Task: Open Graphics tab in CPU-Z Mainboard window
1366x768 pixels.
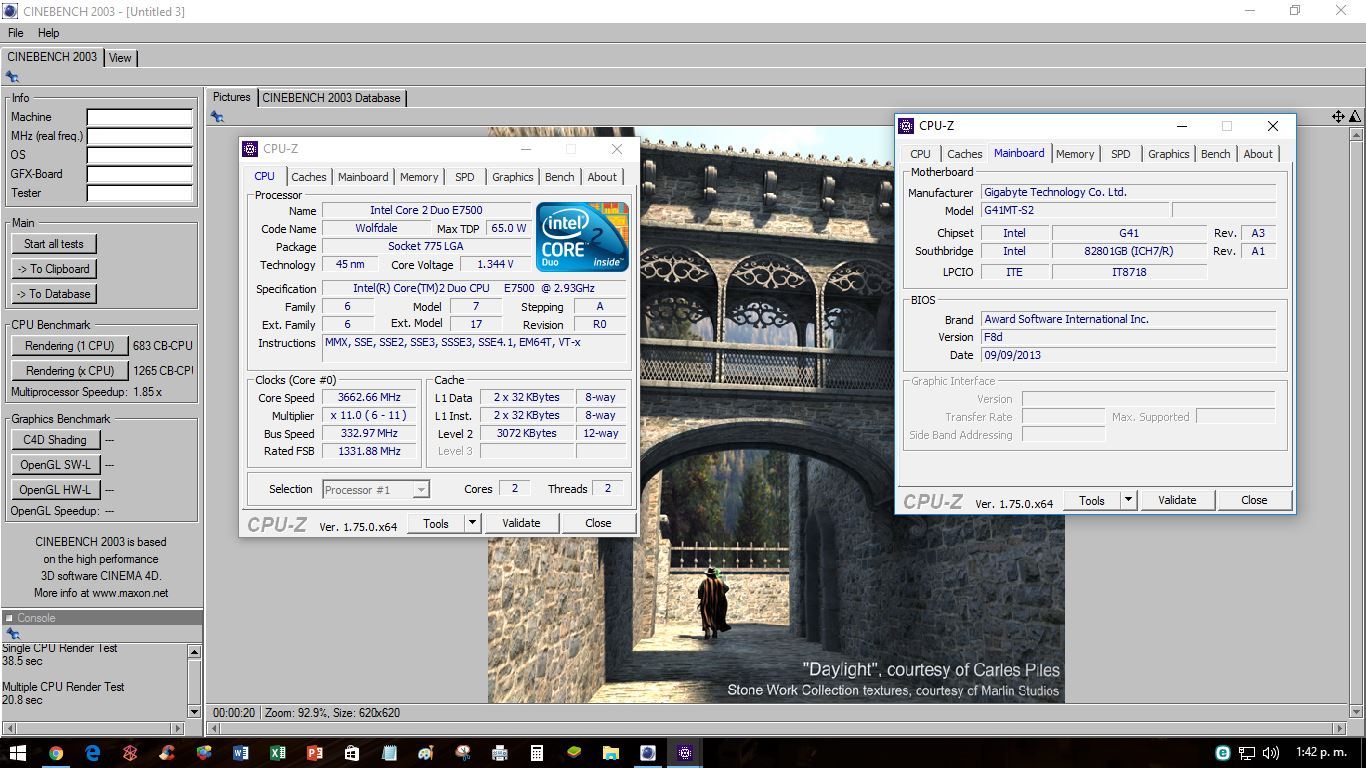Action: pos(1168,154)
